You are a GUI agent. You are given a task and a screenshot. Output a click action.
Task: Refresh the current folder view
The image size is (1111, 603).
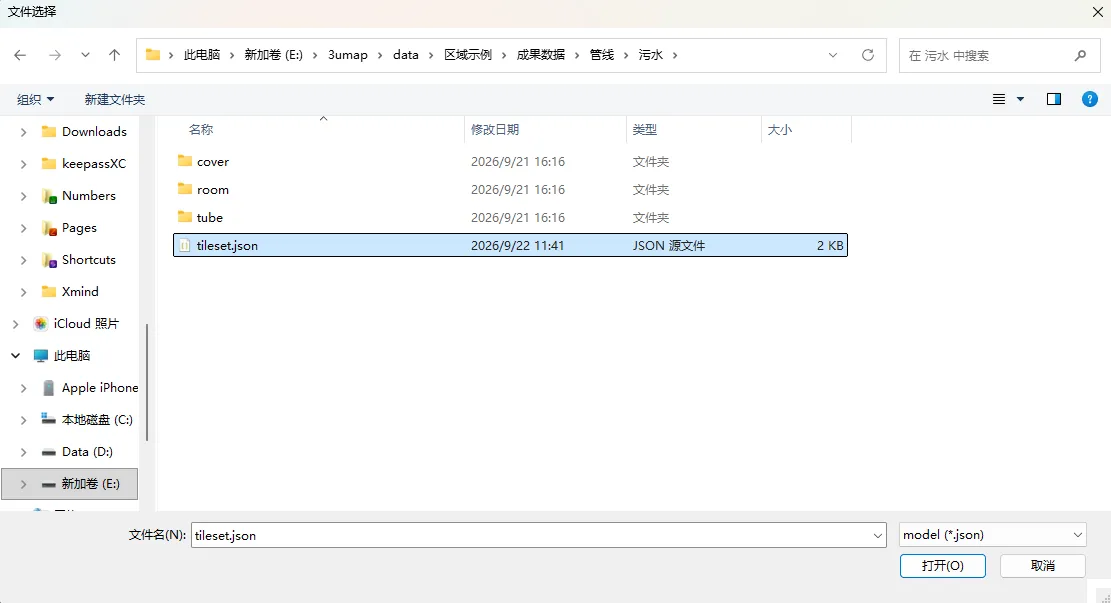[867, 55]
